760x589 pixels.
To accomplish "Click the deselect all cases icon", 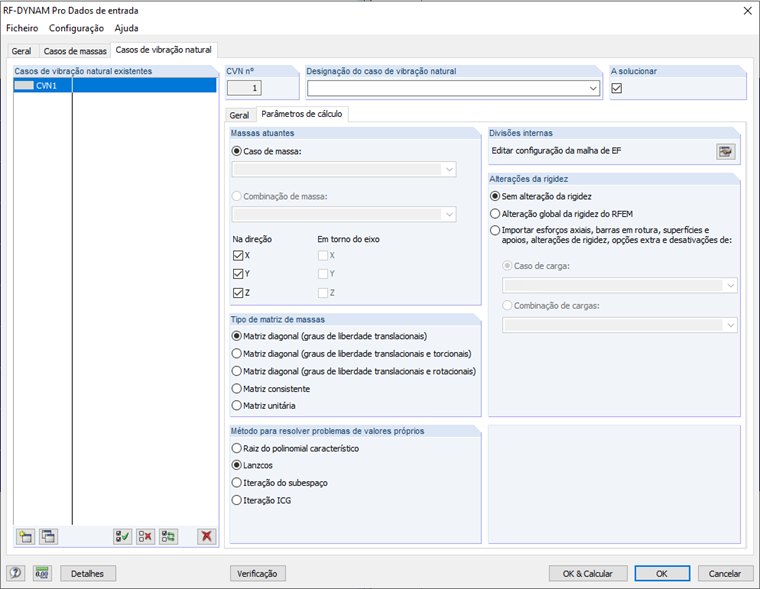I will click(145, 536).
